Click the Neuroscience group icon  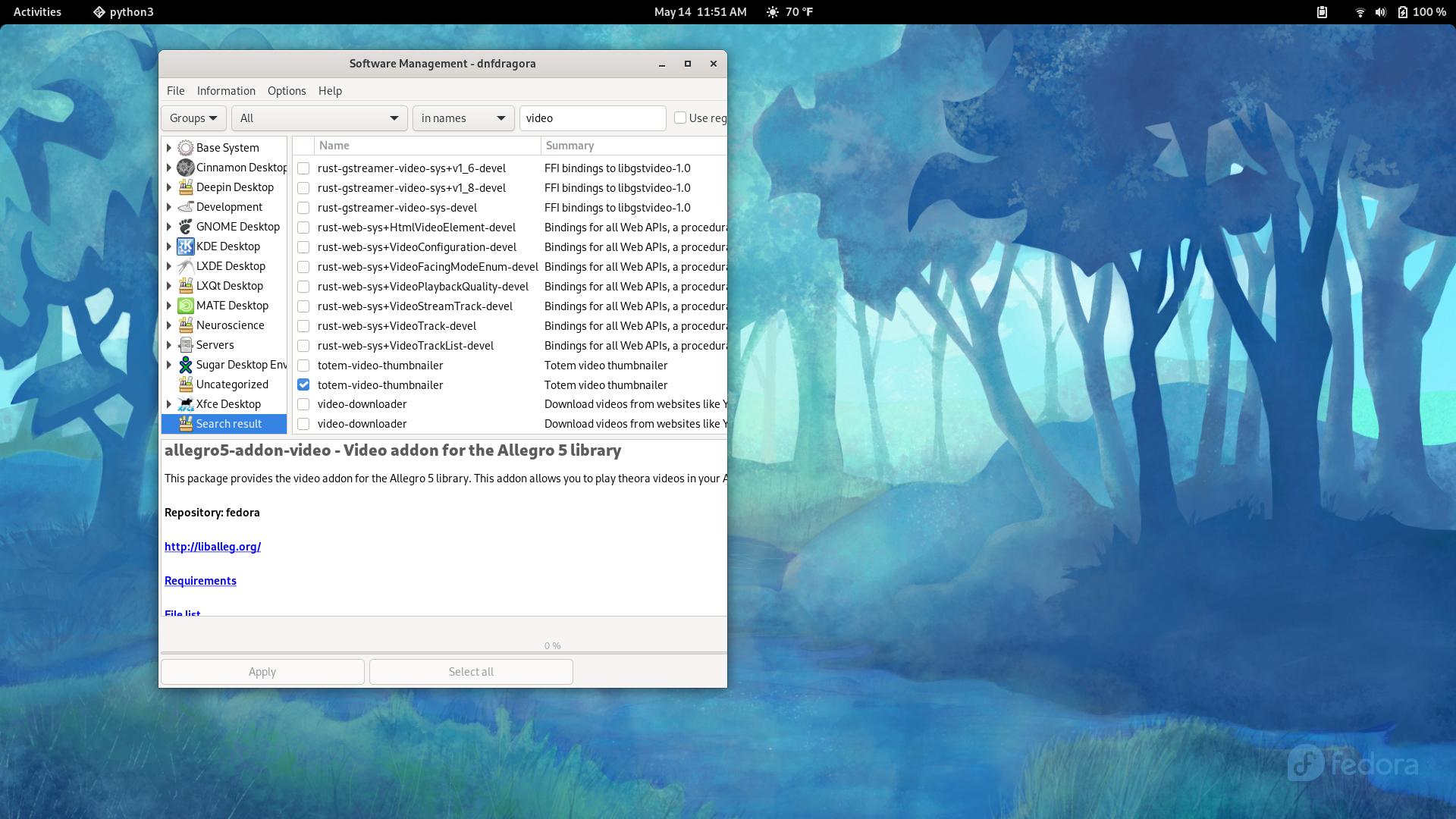186,325
